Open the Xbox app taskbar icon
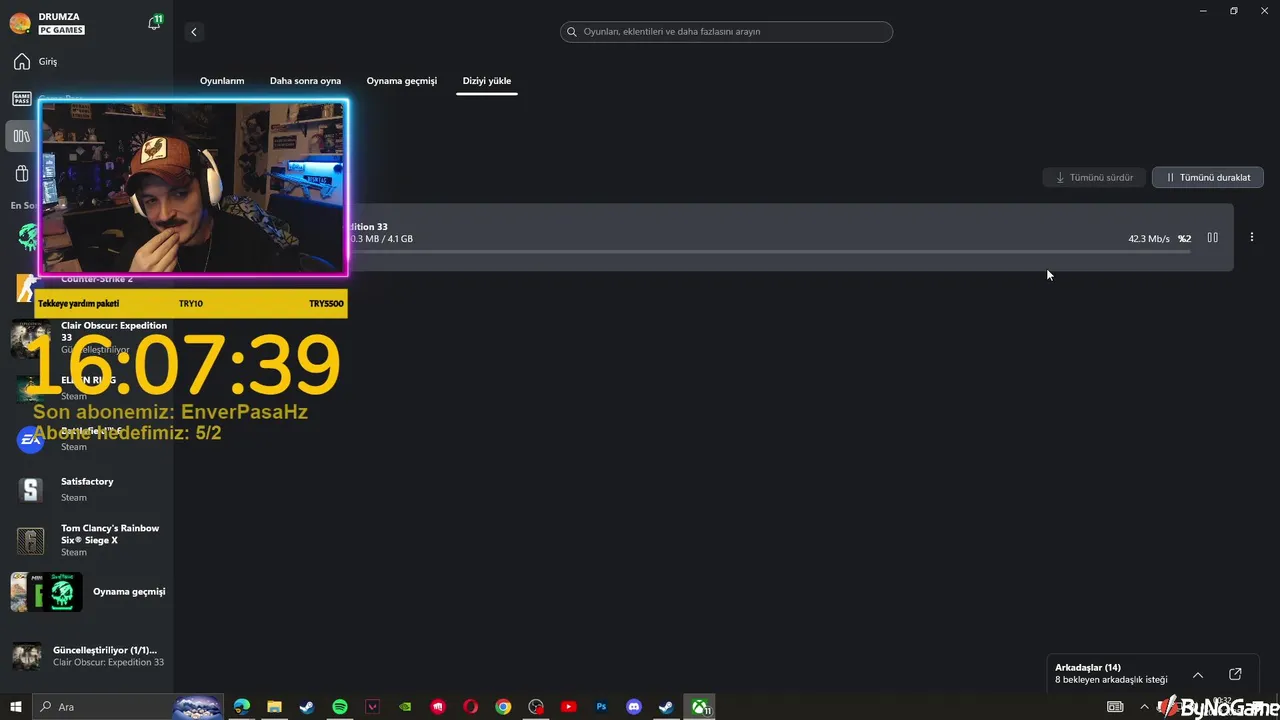Viewport: 1280px width, 720px height. [x=700, y=707]
